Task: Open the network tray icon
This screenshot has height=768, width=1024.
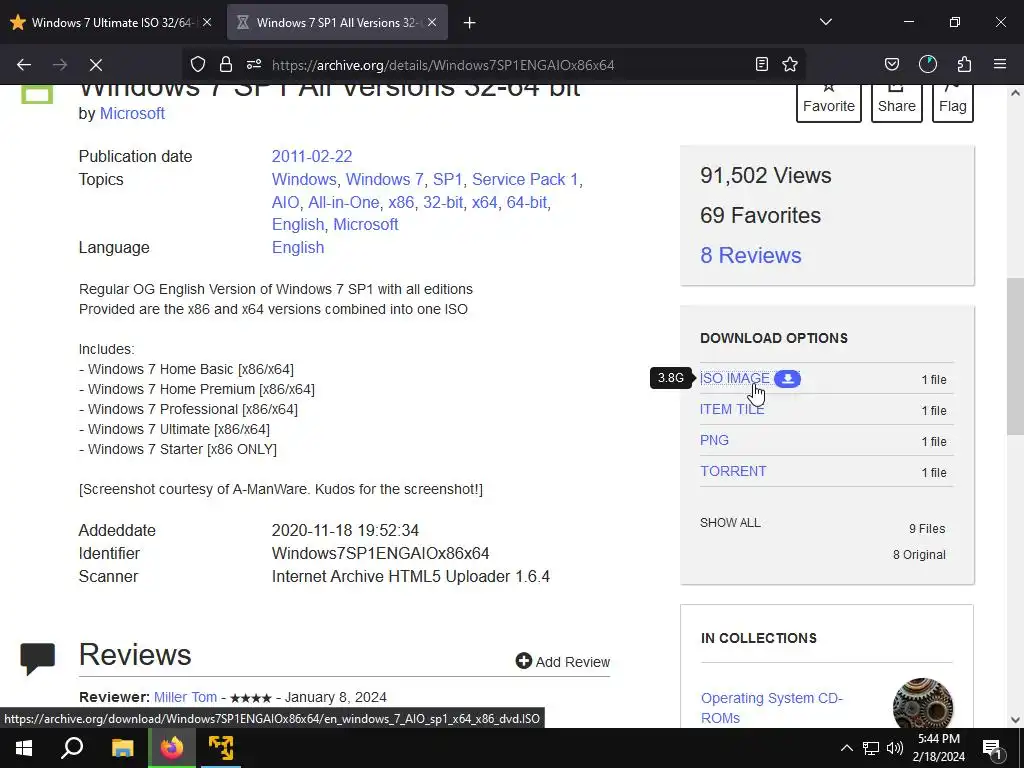Action: pyautogui.click(x=871, y=748)
